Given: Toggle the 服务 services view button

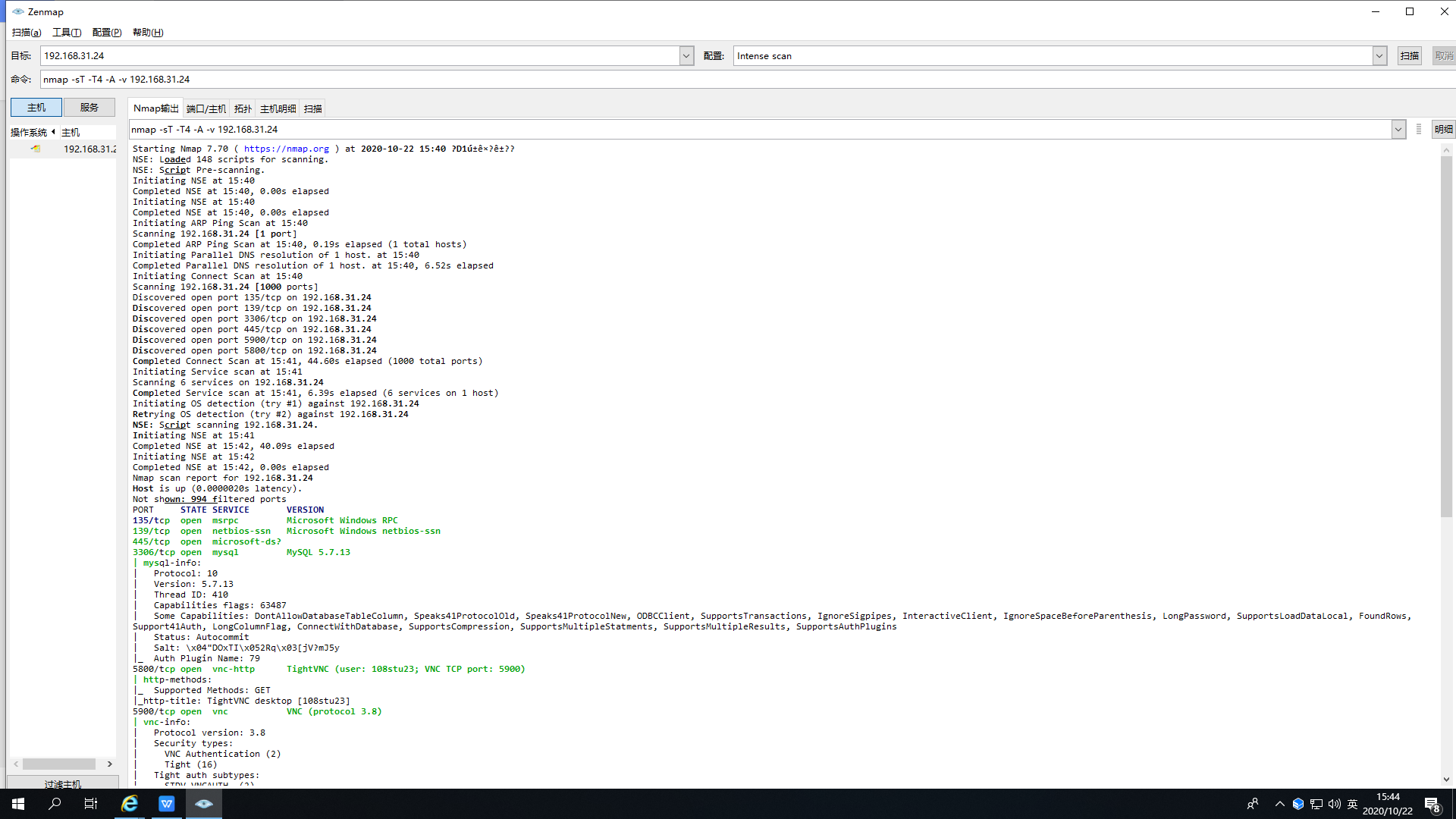Looking at the screenshot, I should coord(89,107).
